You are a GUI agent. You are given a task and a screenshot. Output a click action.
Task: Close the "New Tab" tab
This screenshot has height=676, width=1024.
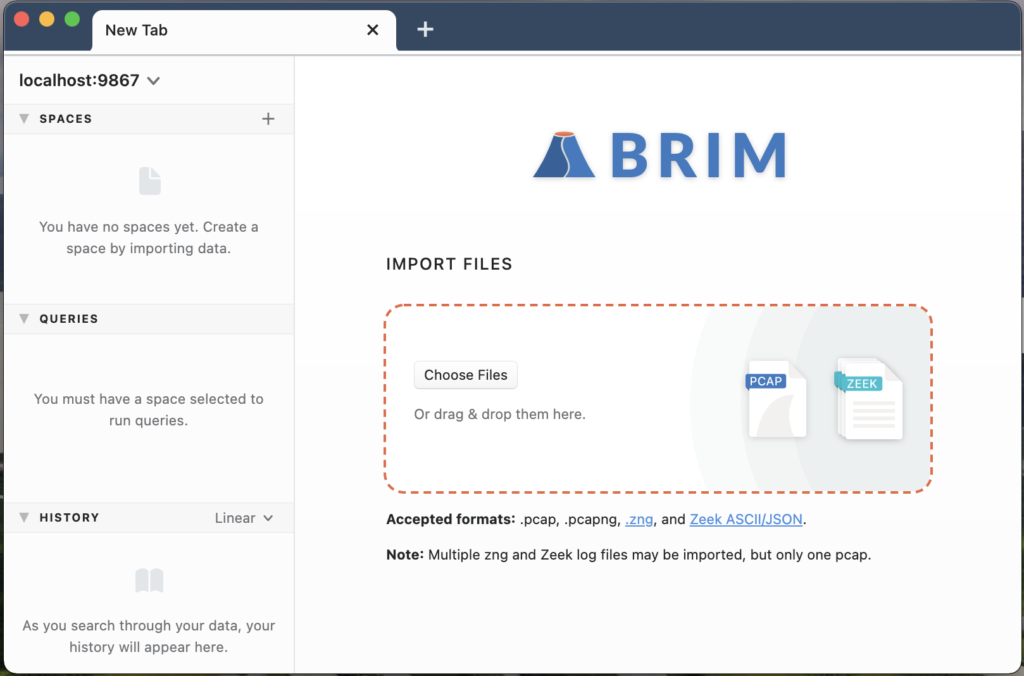pyautogui.click(x=373, y=30)
